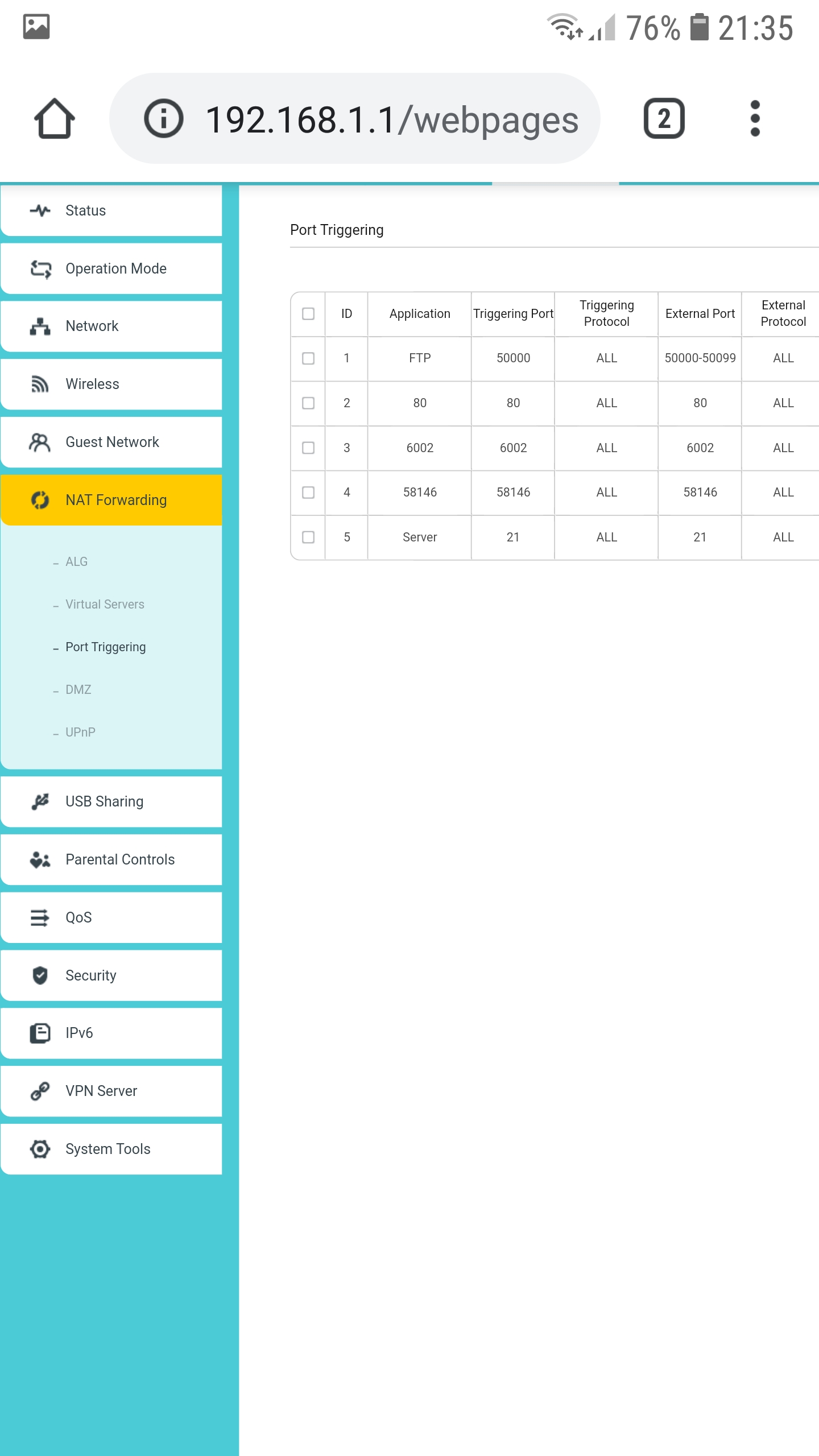Click the USB Sharing plug icon

click(40, 801)
